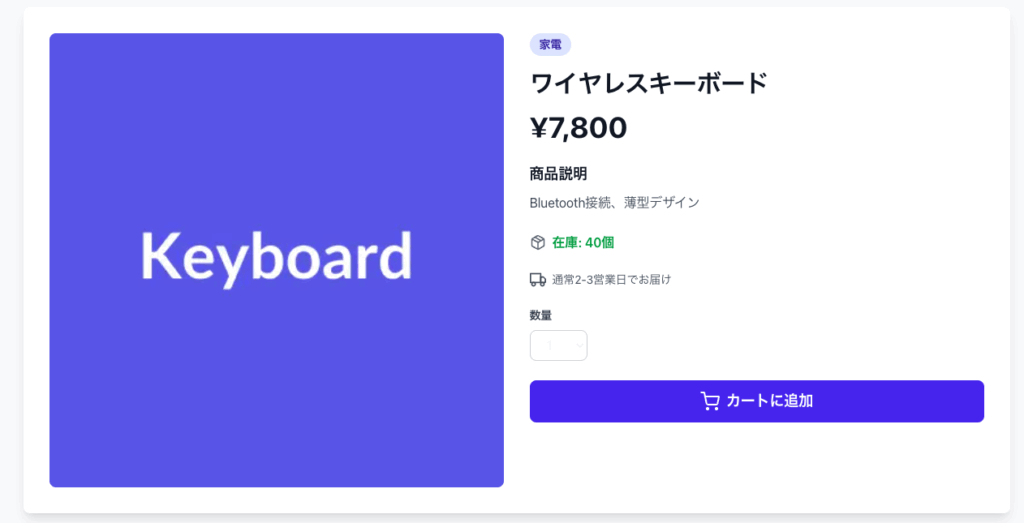This screenshot has height=523, width=1024.
Task: Expand quantity selector via its chevron arrow
Action: pos(579,345)
